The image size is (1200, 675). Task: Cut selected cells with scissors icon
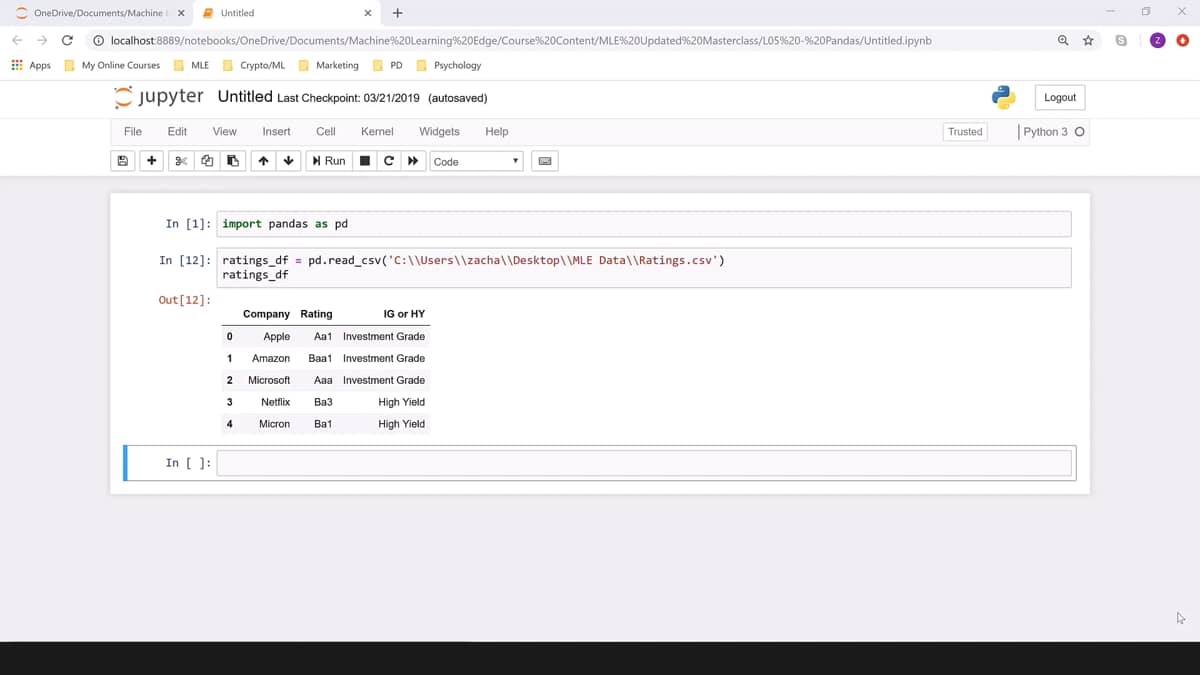181,161
